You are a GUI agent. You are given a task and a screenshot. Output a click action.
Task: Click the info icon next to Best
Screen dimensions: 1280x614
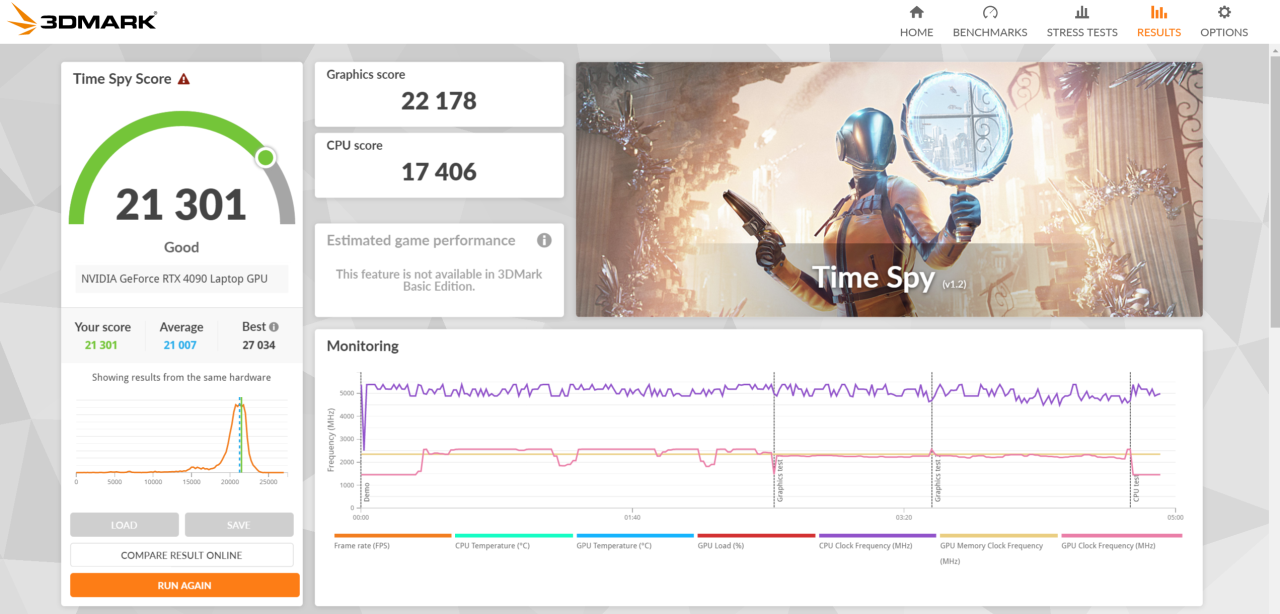click(274, 327)
